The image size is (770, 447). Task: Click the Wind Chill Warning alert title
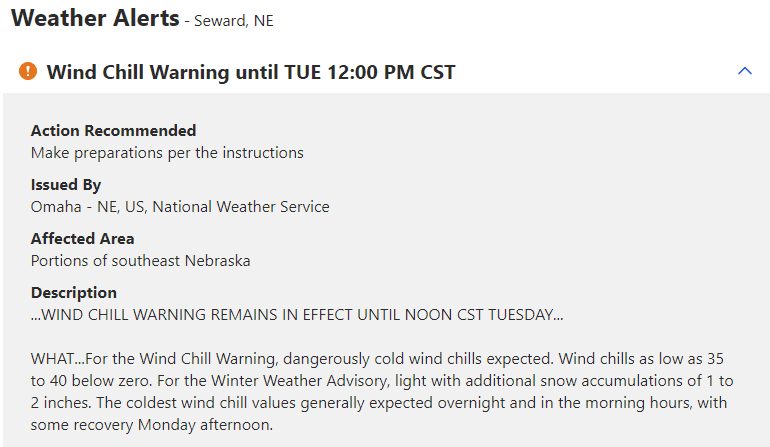[163, 72]
